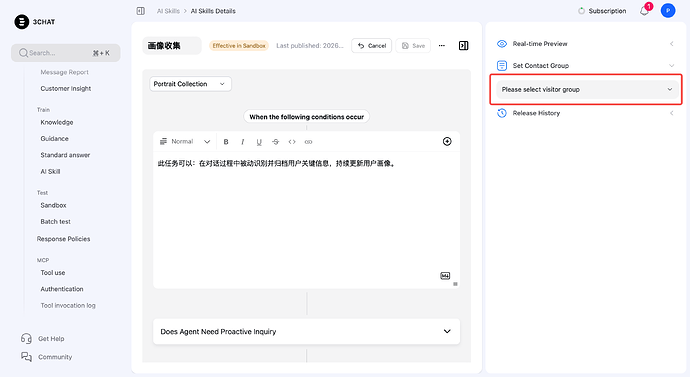Open Guidance in sidebar
690x377 pixels.
click(55, 139)
